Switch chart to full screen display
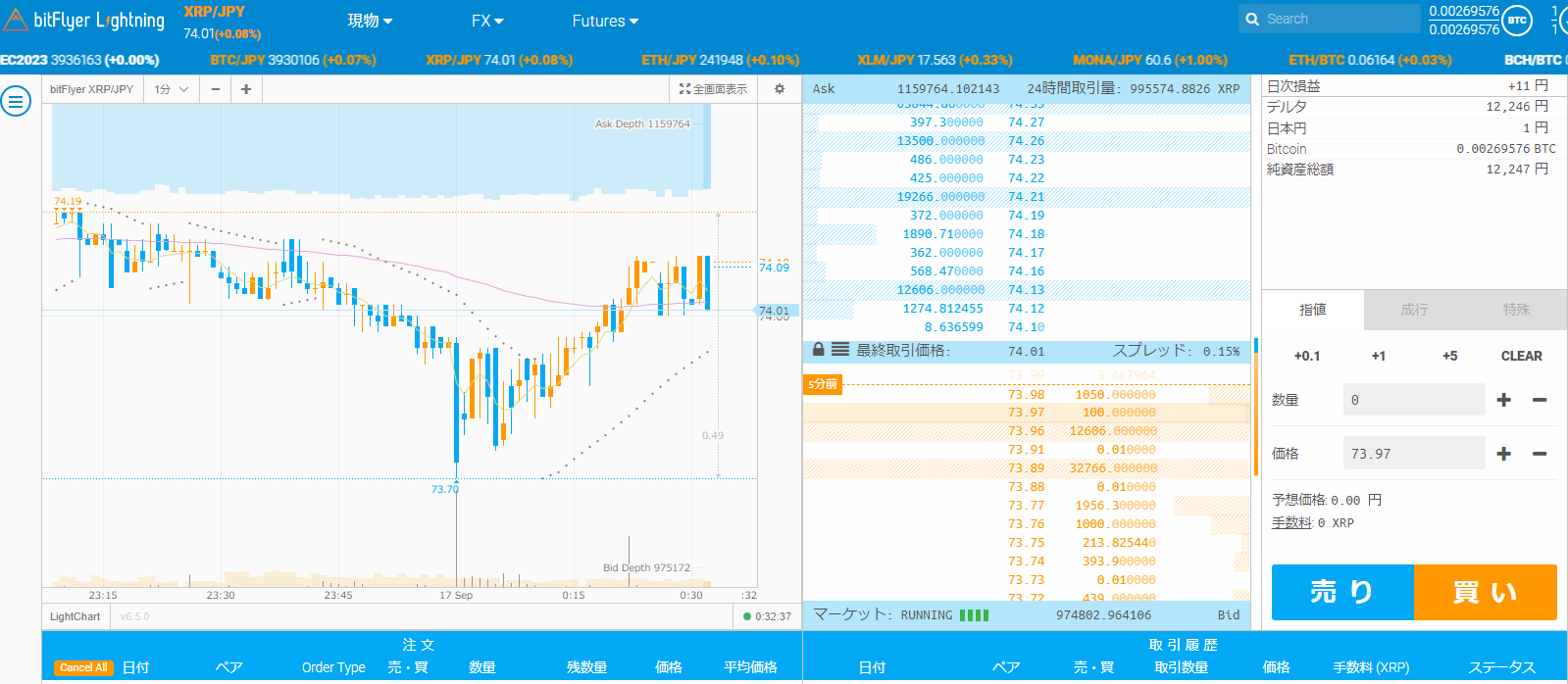Screen dimensions: 1568x684 pos(713,89)
